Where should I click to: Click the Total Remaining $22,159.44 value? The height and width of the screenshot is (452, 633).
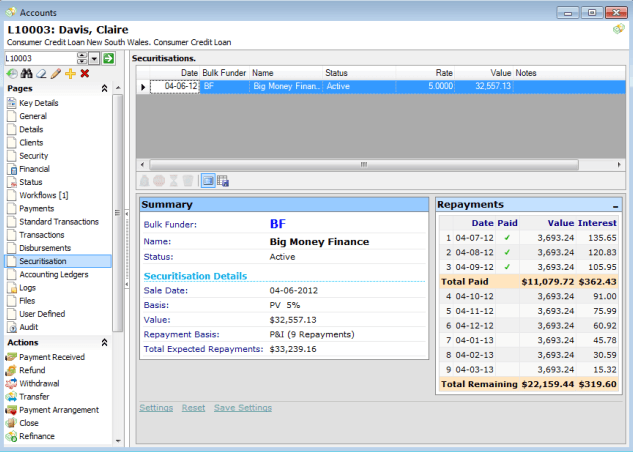pos(547,384)
